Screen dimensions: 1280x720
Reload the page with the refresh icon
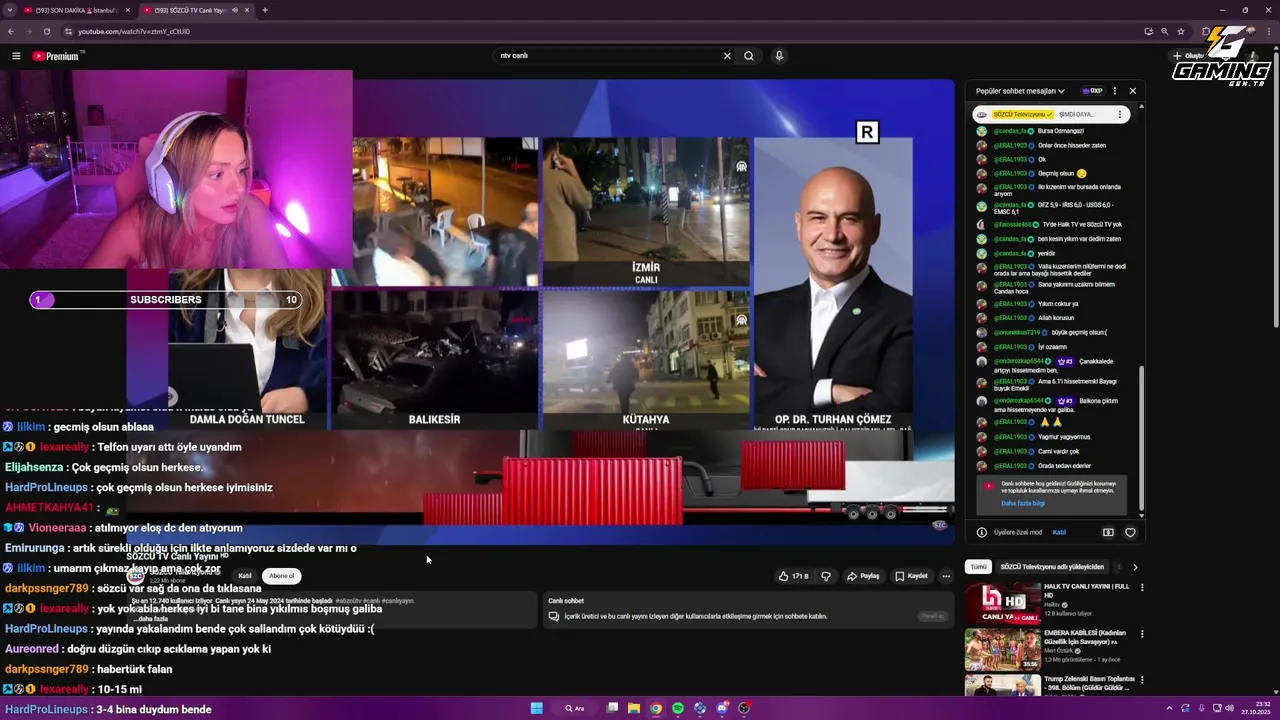pyautogui.click(x=46, y=31)
